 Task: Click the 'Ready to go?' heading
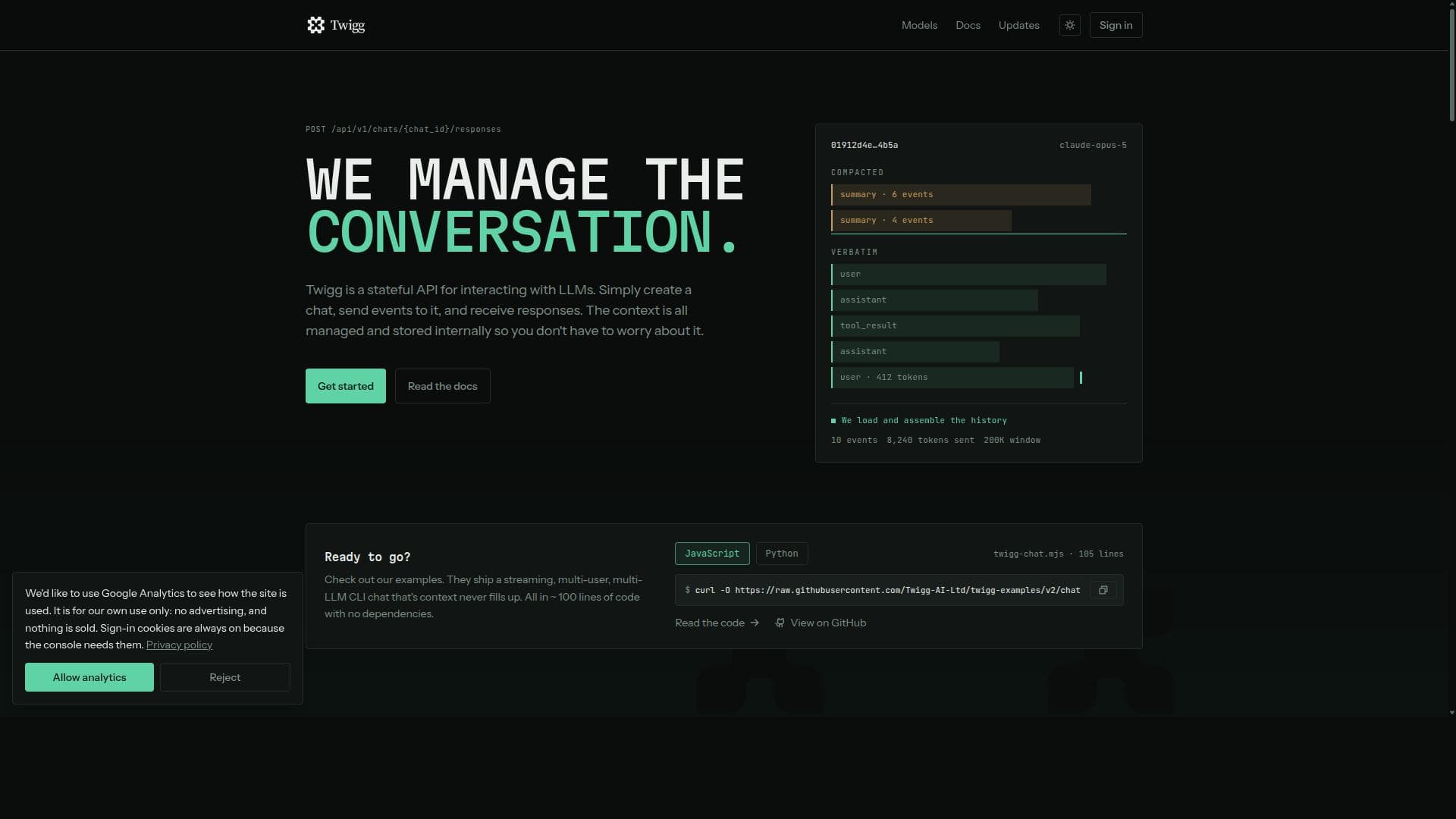368,557
